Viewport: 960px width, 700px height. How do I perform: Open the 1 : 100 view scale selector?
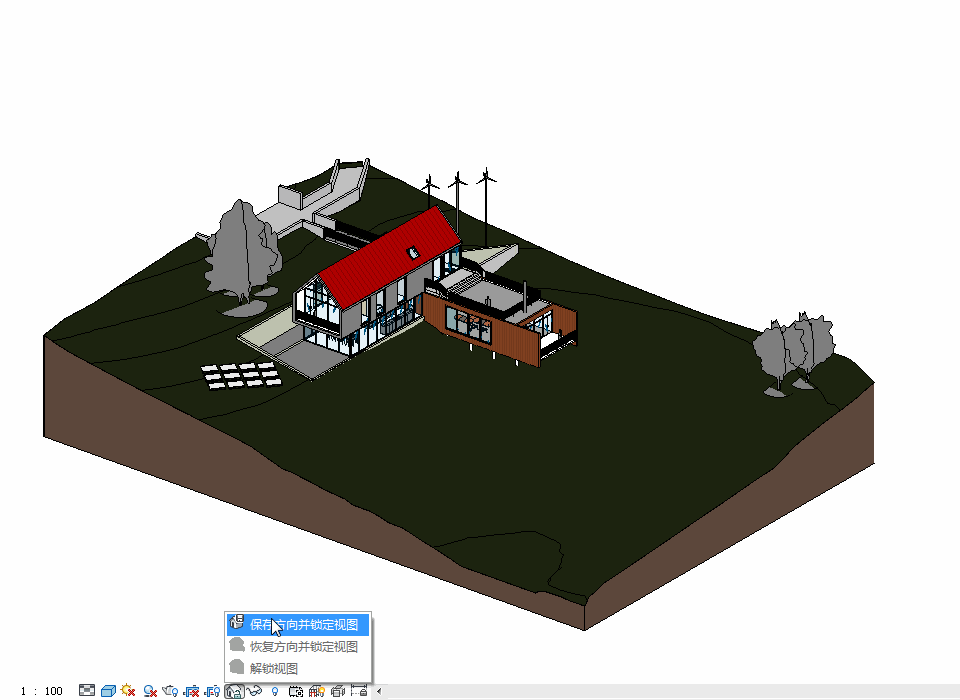tap(41, 691)
